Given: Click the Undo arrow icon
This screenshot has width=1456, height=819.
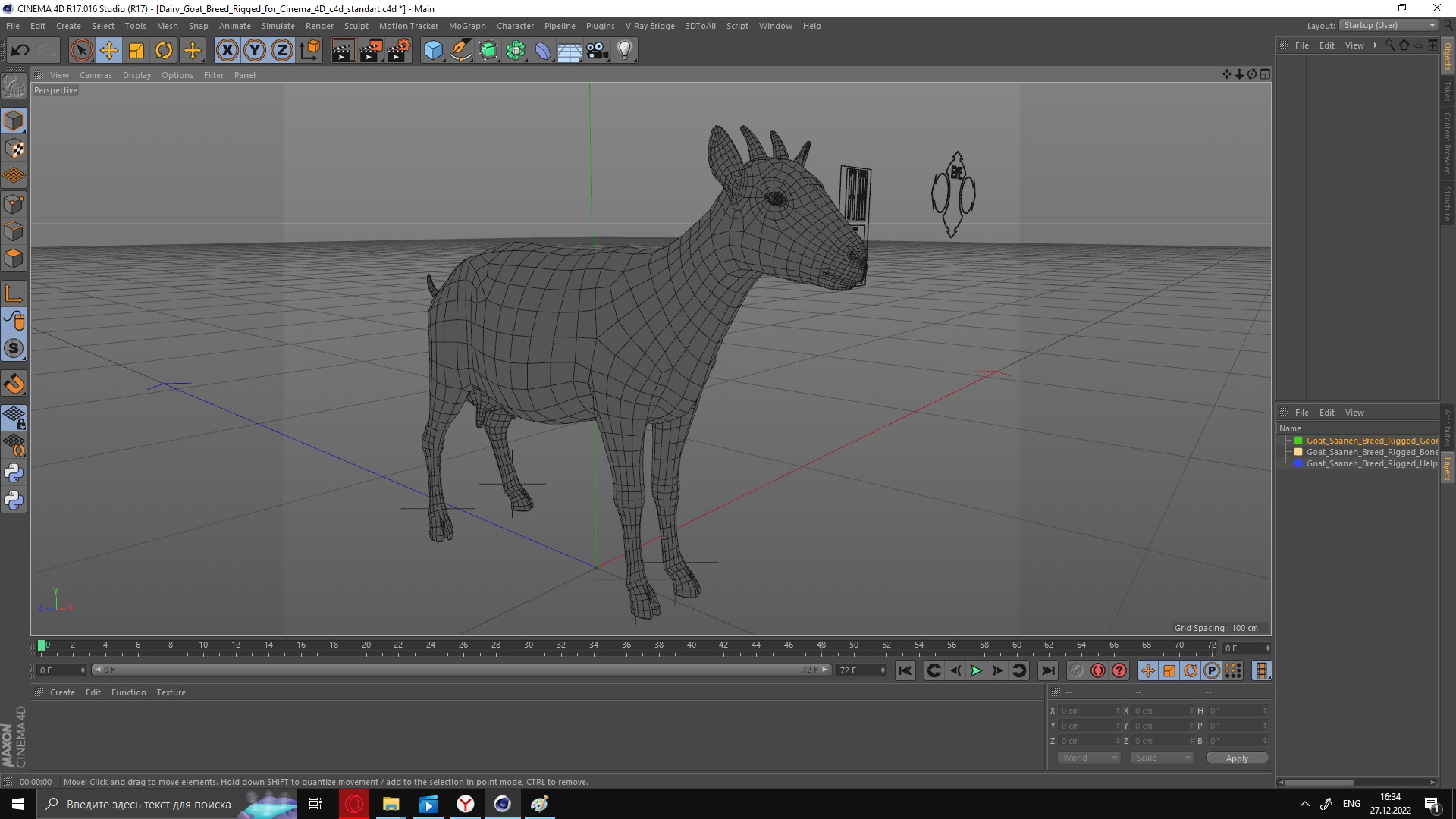Looking at the screenshot, I should tap(20, 51).
